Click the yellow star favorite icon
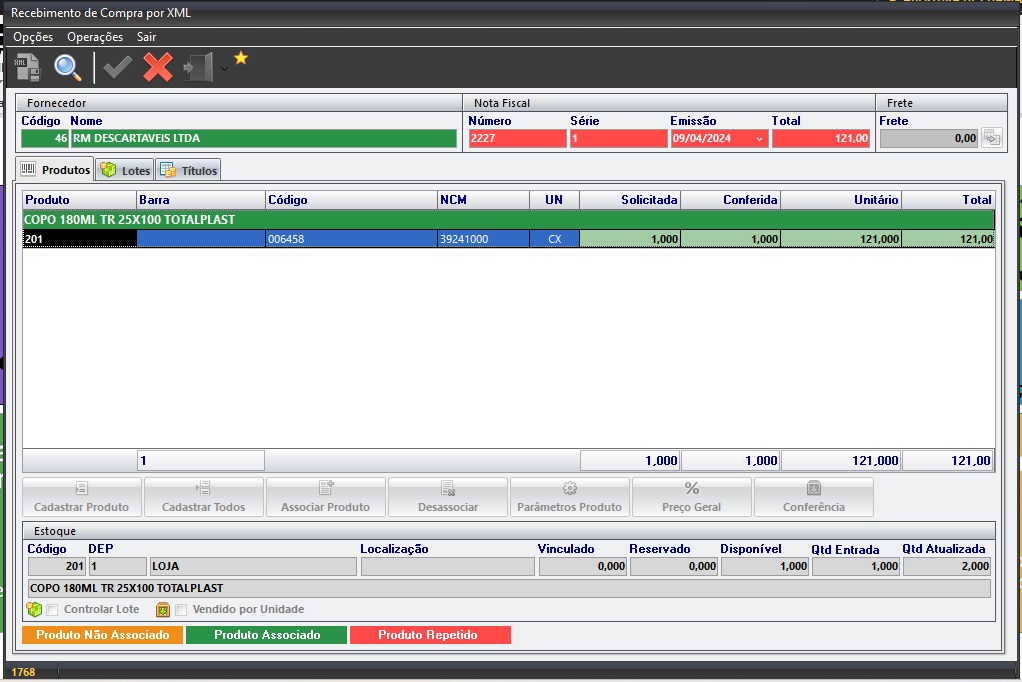The image size is (1022, 682). 241,58
